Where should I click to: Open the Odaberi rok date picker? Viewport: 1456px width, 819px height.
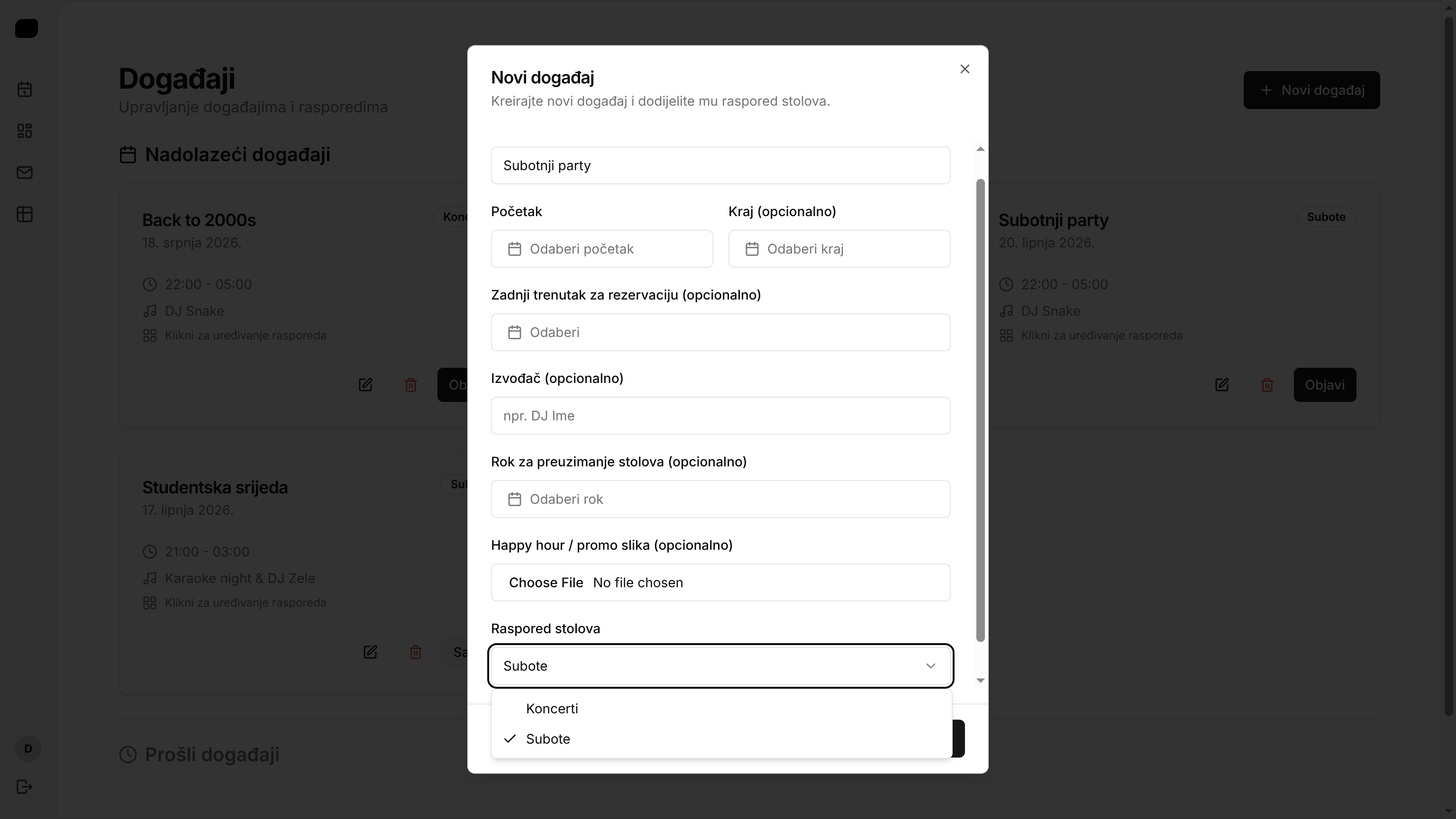pyautogui.click(x=720, y=499)
